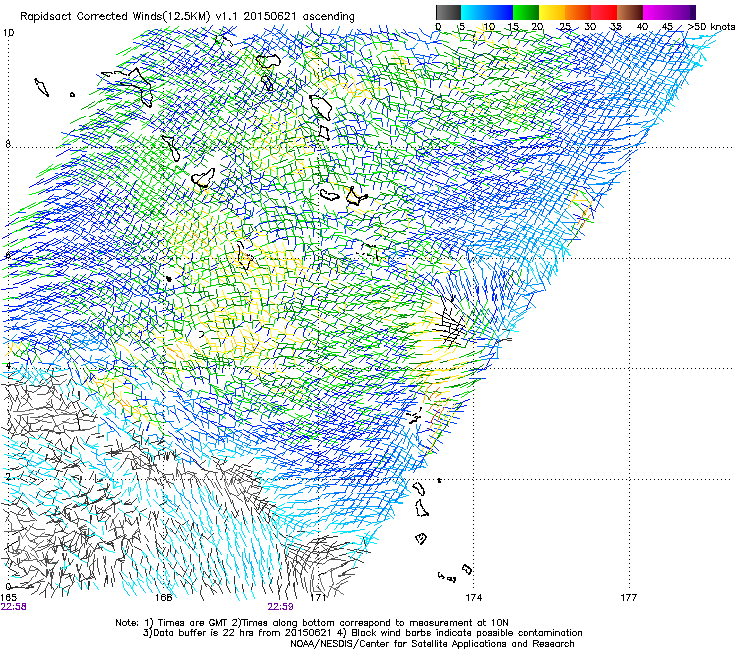Click the longitude label '168' on bottom axis
The image size is (740, 650).
coord(163,597)
